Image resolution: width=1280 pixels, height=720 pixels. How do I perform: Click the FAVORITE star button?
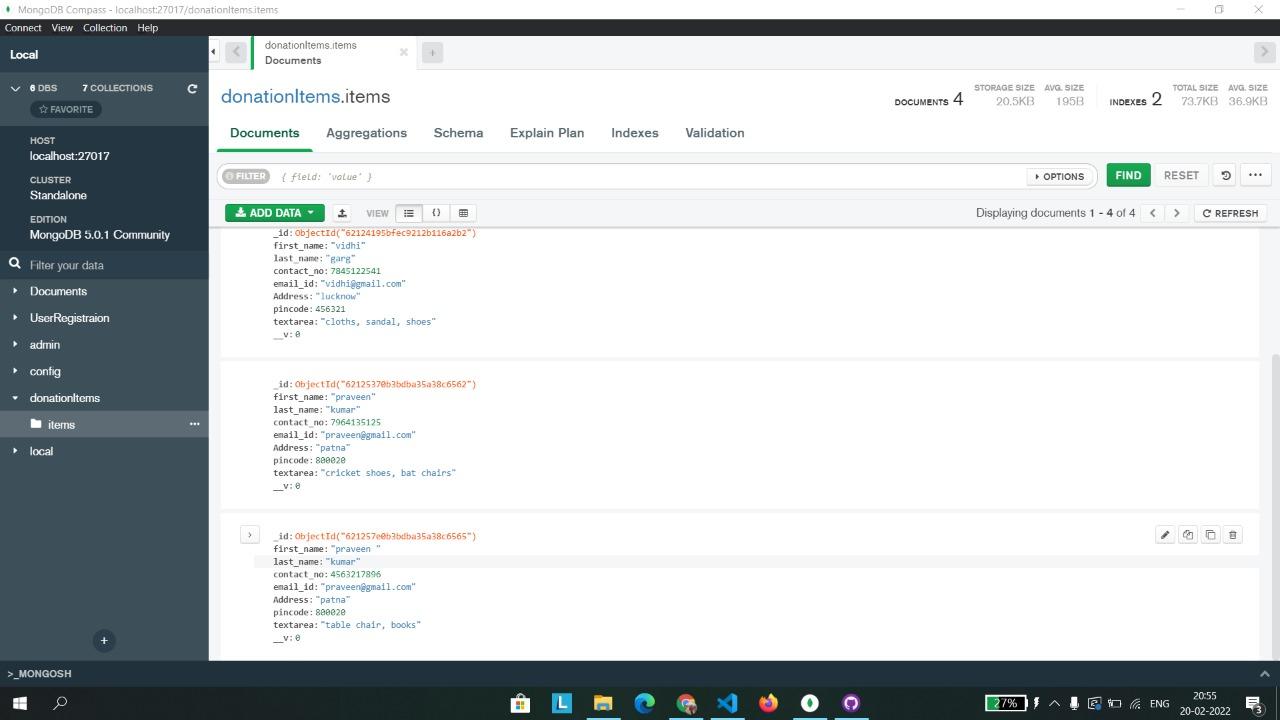[66, 109]
